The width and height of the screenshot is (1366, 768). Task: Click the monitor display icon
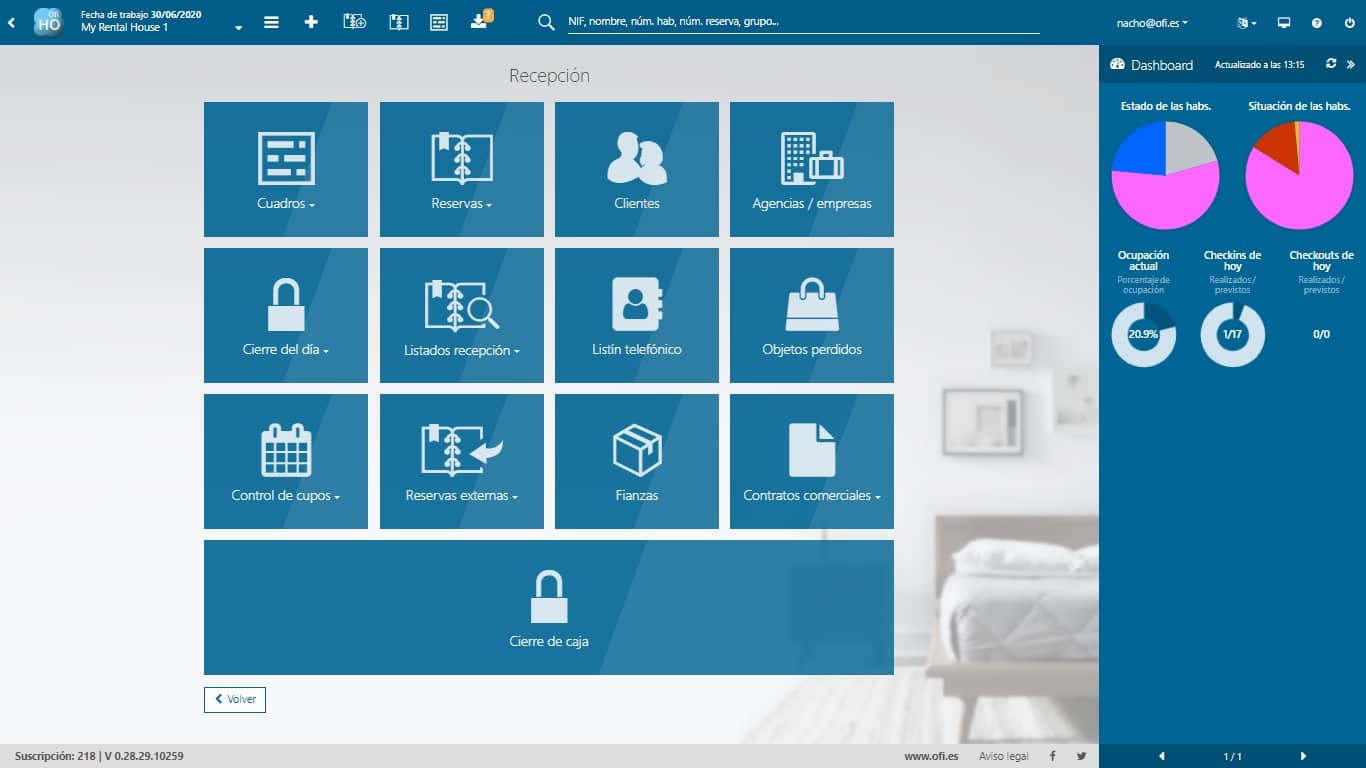point(1283,20)
